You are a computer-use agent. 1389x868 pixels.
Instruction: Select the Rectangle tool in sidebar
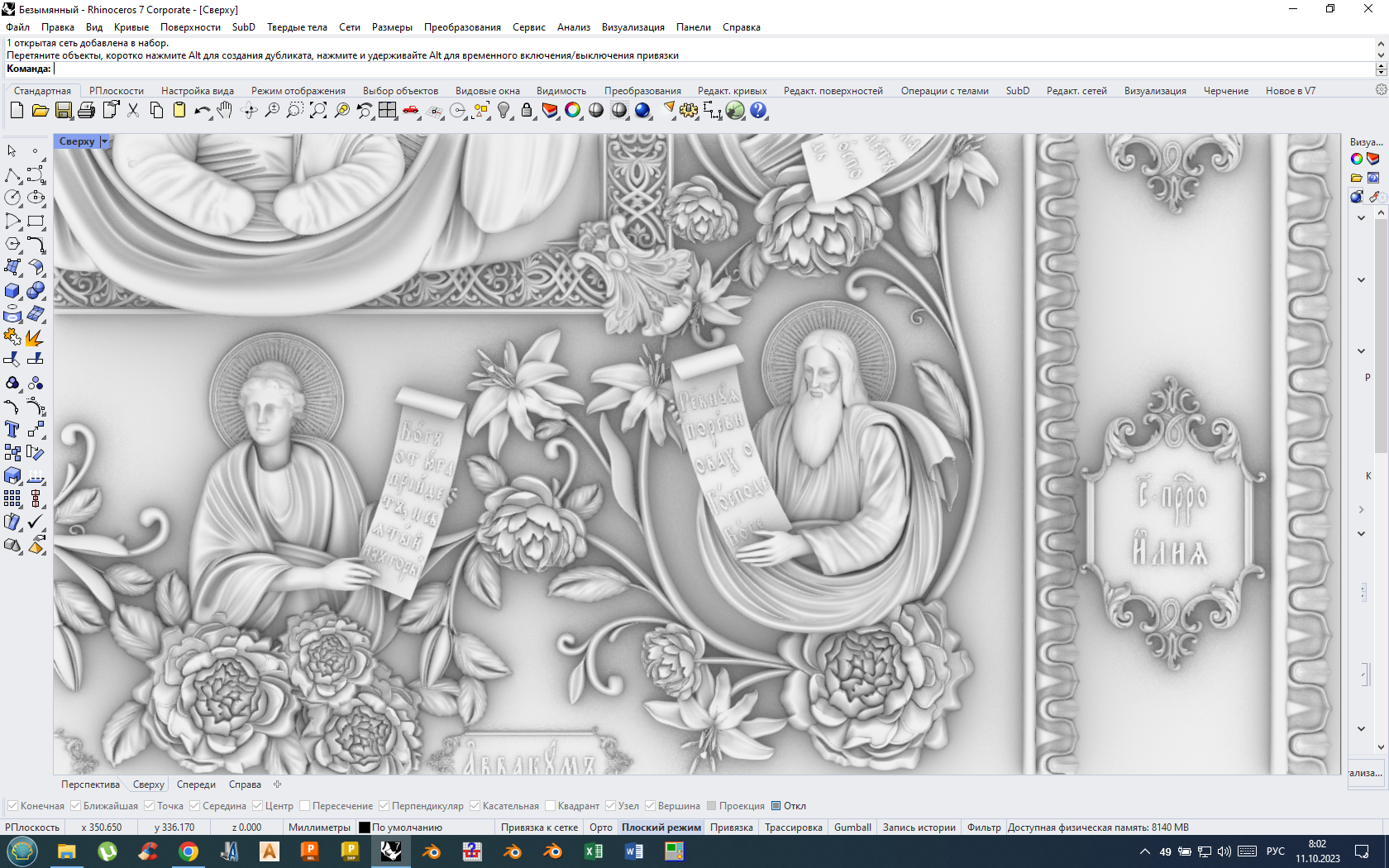36,221
